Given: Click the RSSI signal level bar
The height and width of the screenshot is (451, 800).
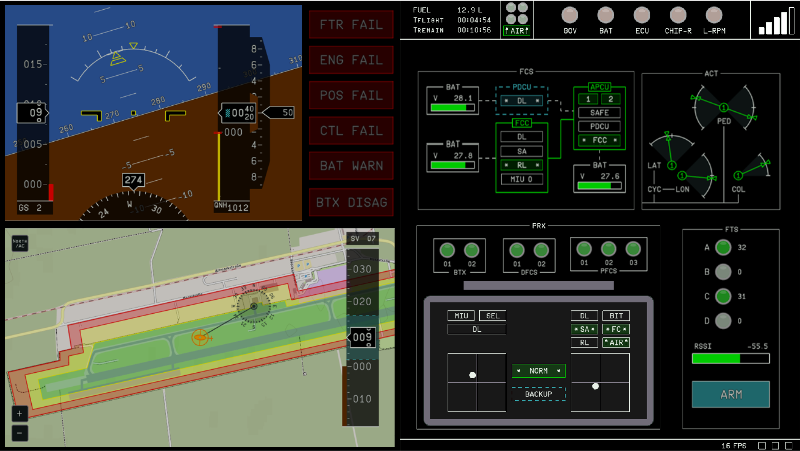Looking at the screenshot, I should pyautogui.click(x=730, y=358).
